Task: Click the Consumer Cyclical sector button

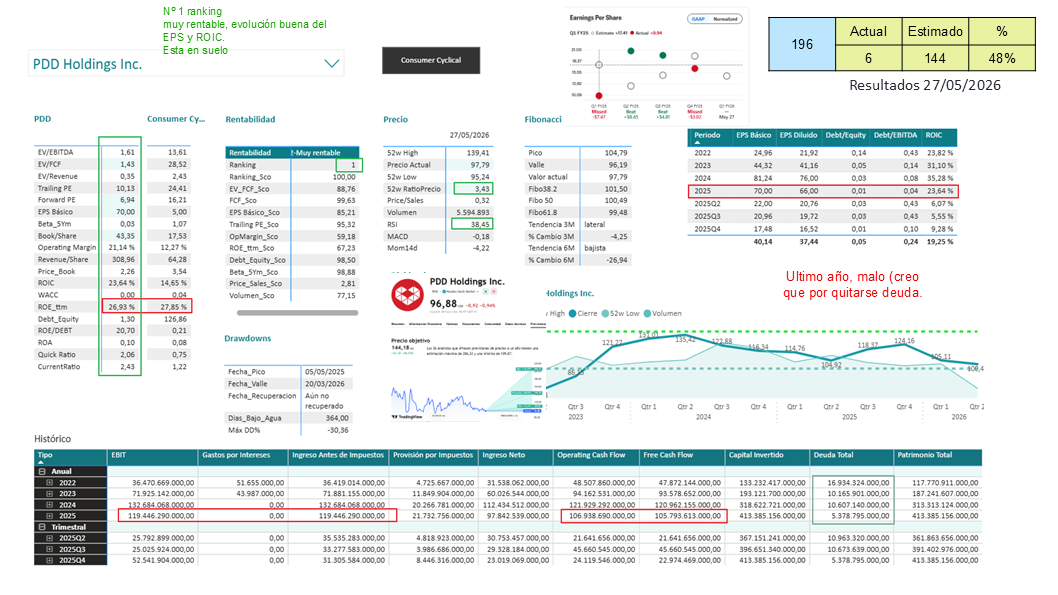Action: (x=430, y=60)
